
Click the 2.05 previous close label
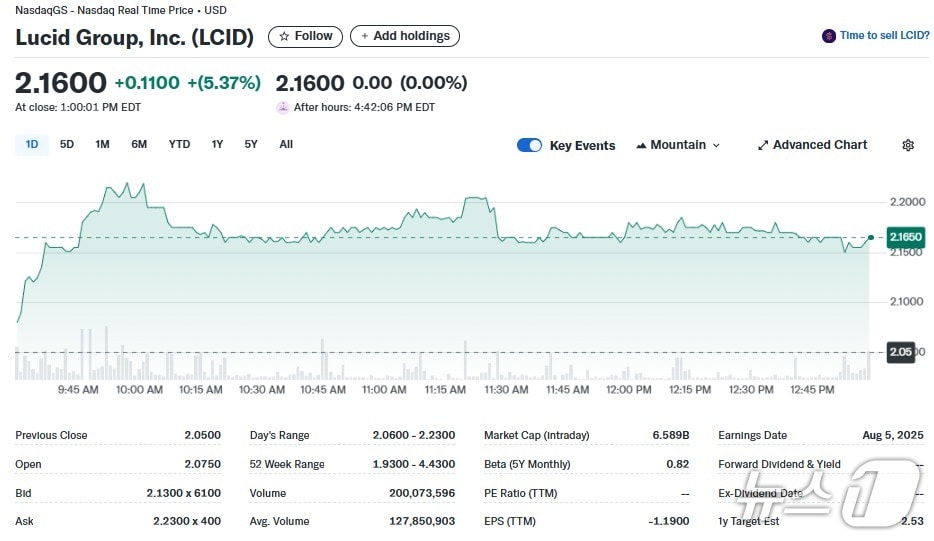point(900,352)
